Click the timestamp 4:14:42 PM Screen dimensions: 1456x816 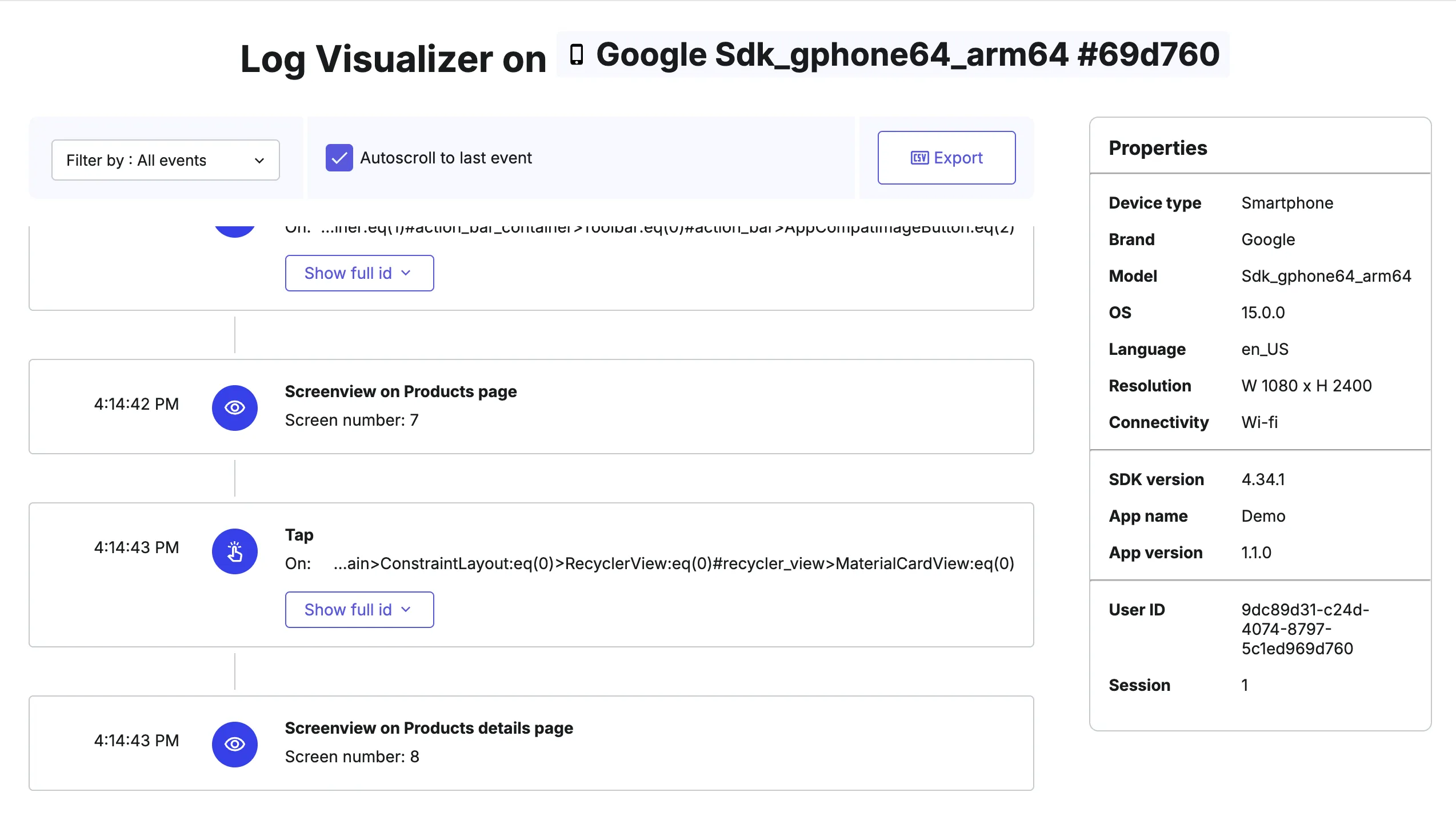[x=137, y=403]
